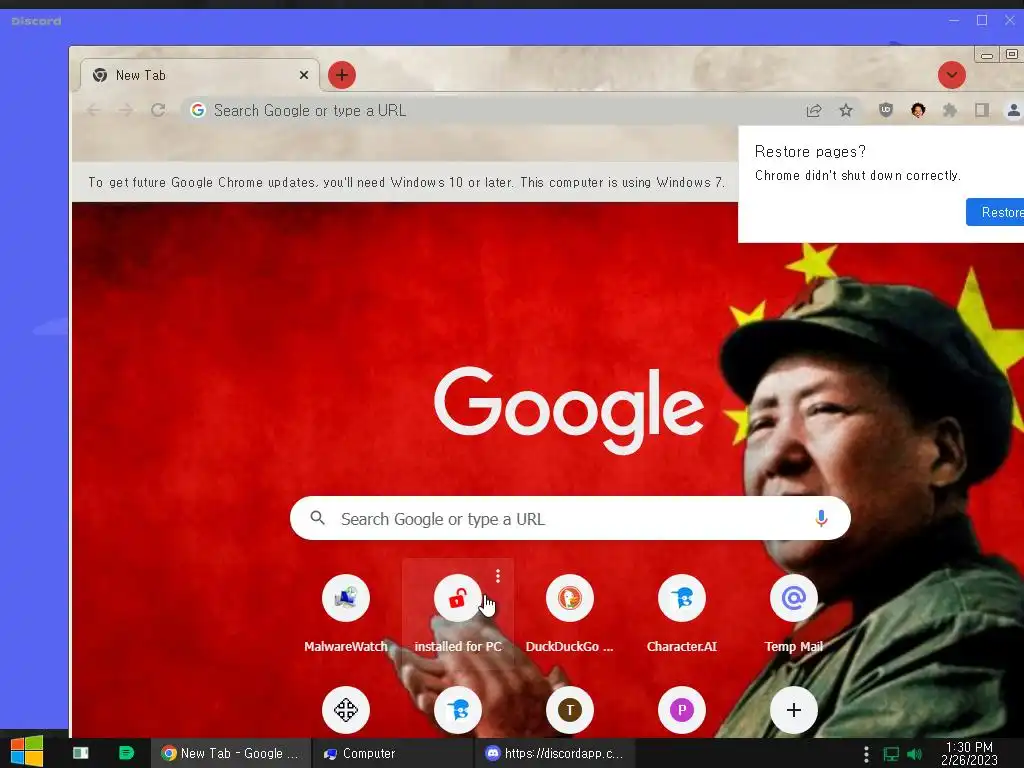The height and width of the screenshot is (768, 1024).
Task: Open the Windows Start button
Action: (27, 752)
